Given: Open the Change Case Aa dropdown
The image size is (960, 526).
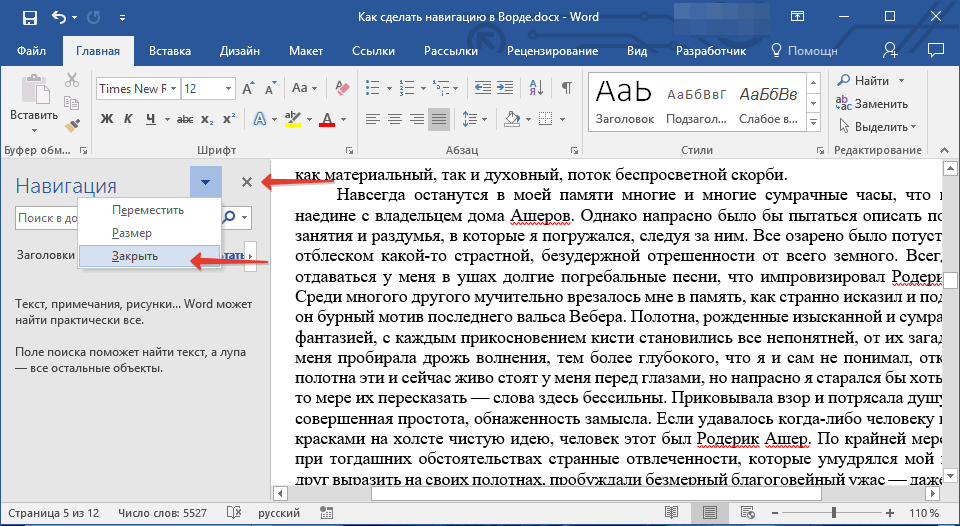Looking at the screenshot, I should [x=304, y=88].
